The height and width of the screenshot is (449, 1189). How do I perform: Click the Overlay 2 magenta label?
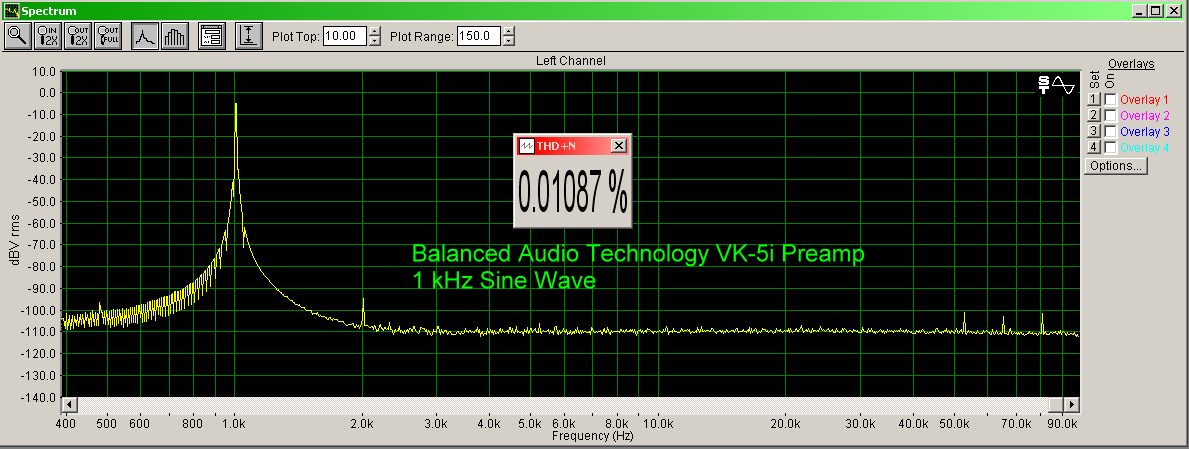[1144, 115]
